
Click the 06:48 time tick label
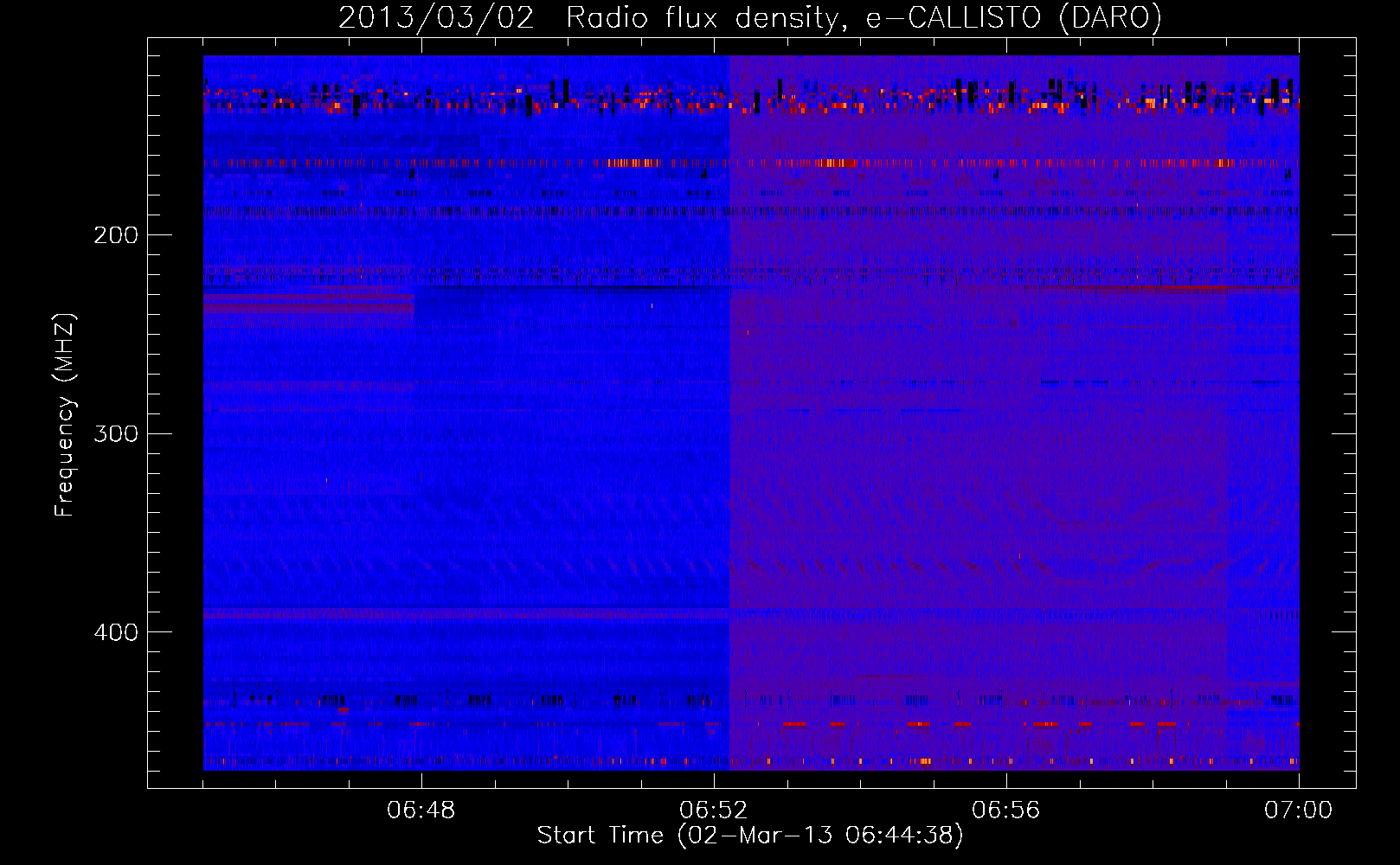[x=421, y=811]
